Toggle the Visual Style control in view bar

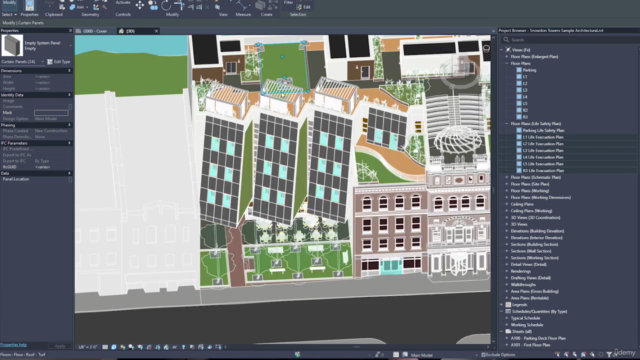pyautogui.click(x=114, y=347)
